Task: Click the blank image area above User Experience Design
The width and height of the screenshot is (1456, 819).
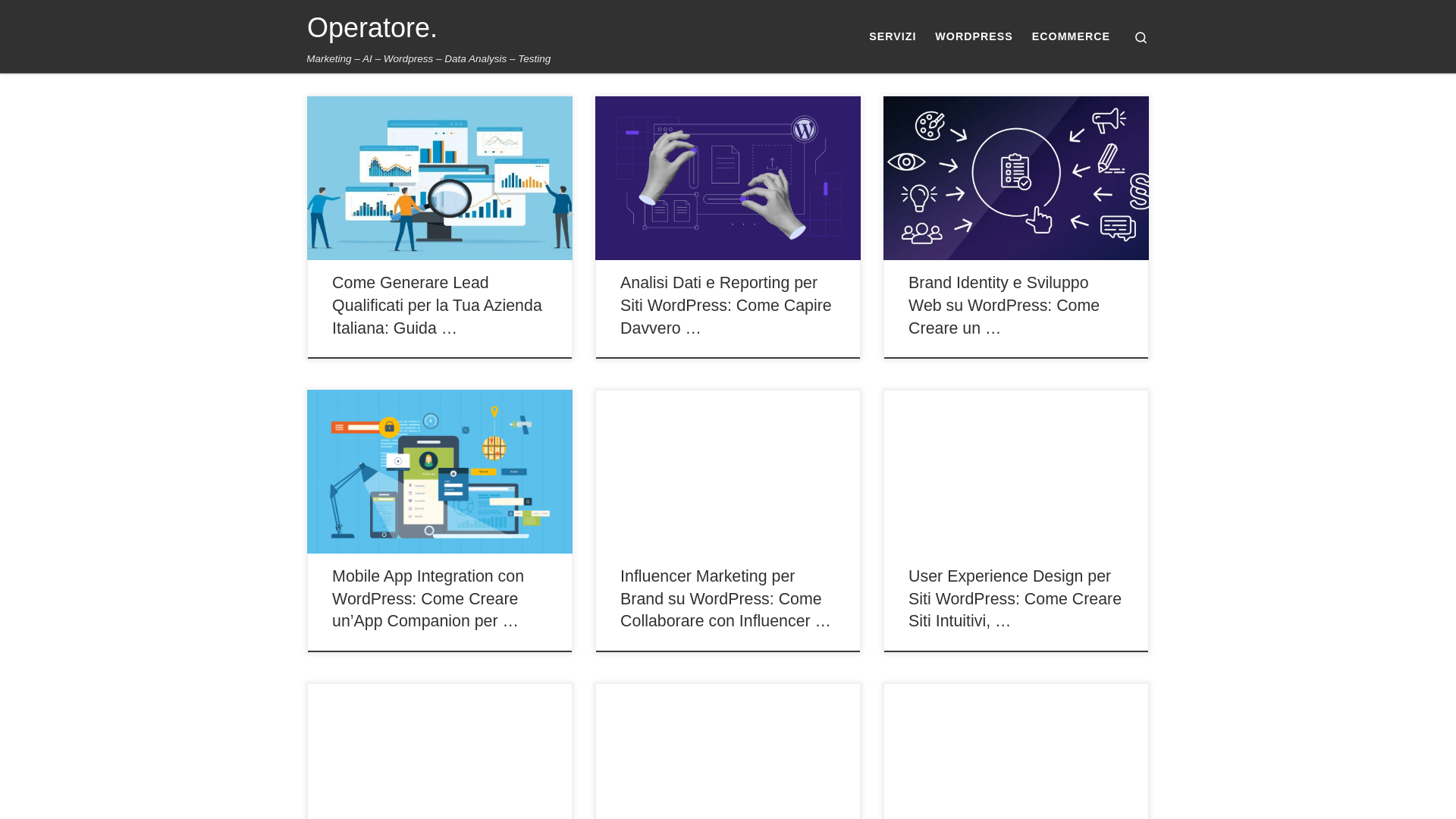Action: (x=1015, y=472)
